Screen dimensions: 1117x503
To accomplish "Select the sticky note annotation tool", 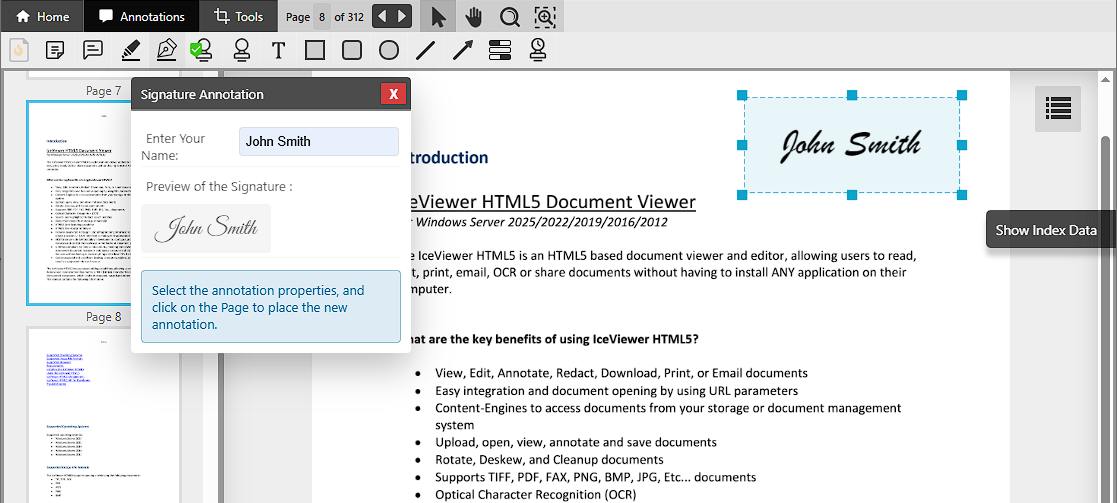I will click(x=56, y=50).
